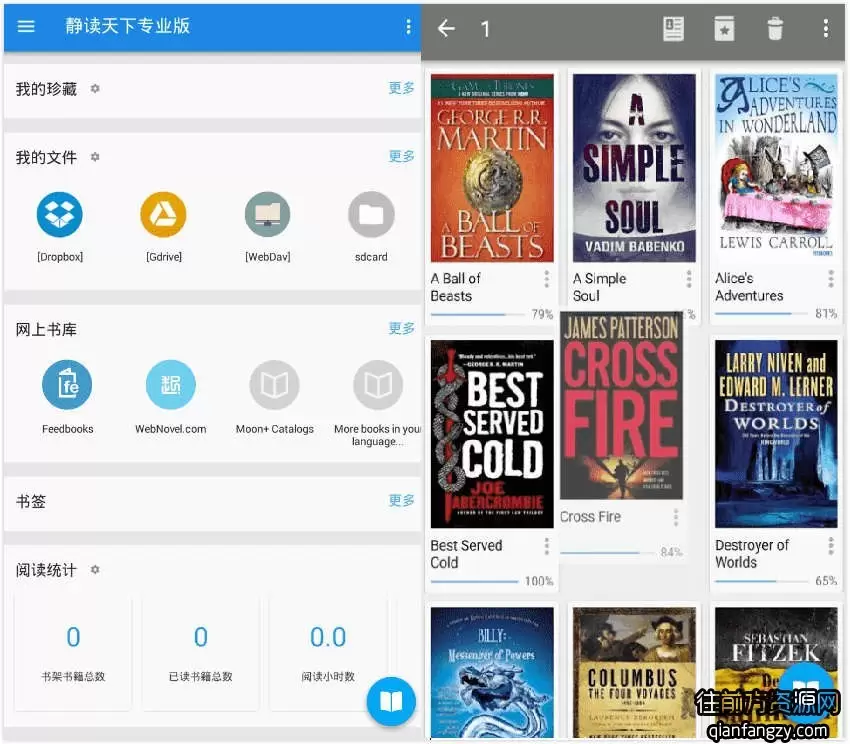This screenshot has height=744, width=850.
Task: Open overflow menu in blue header
Action: tap(408, 27)
